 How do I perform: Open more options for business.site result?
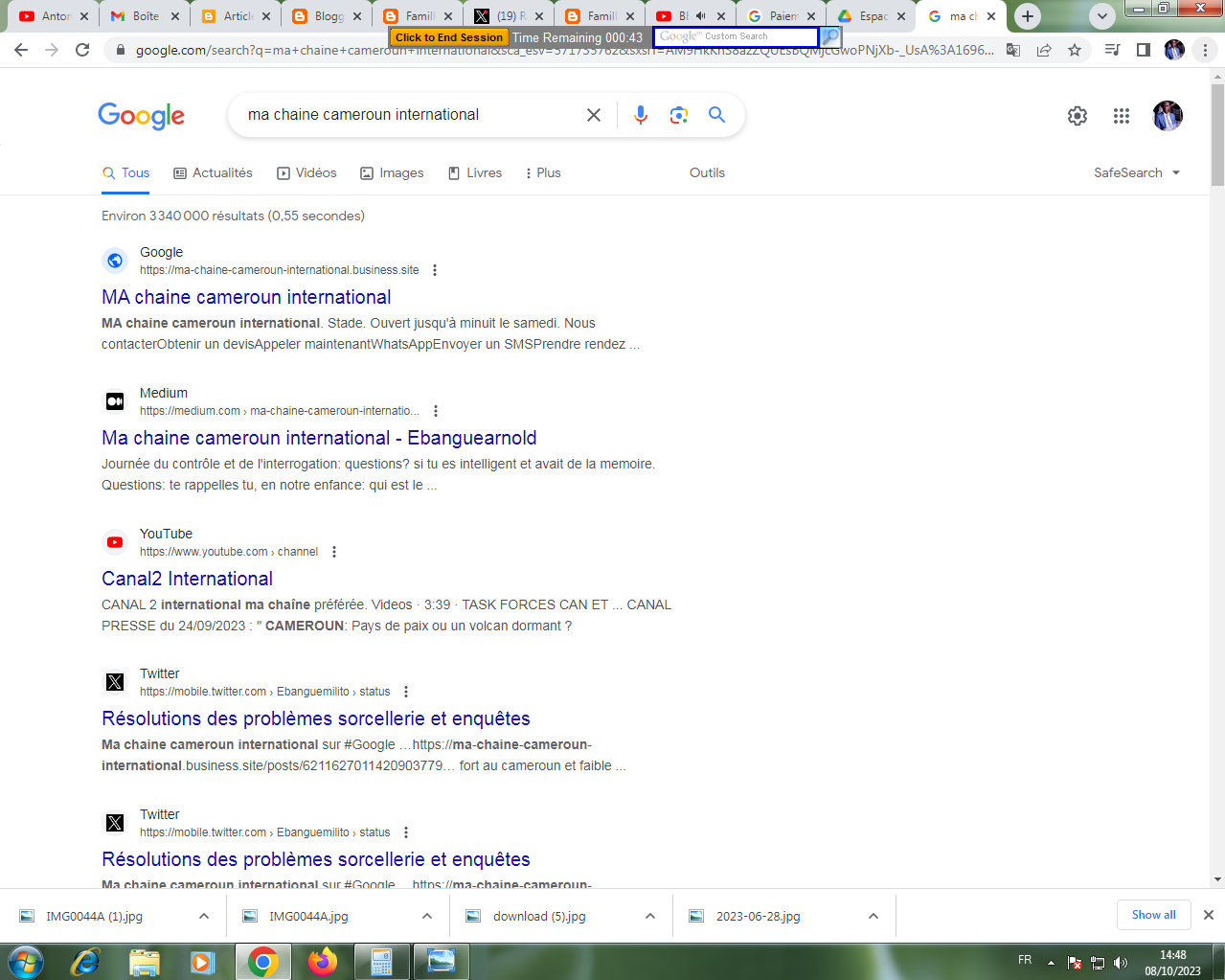point(435,270)
